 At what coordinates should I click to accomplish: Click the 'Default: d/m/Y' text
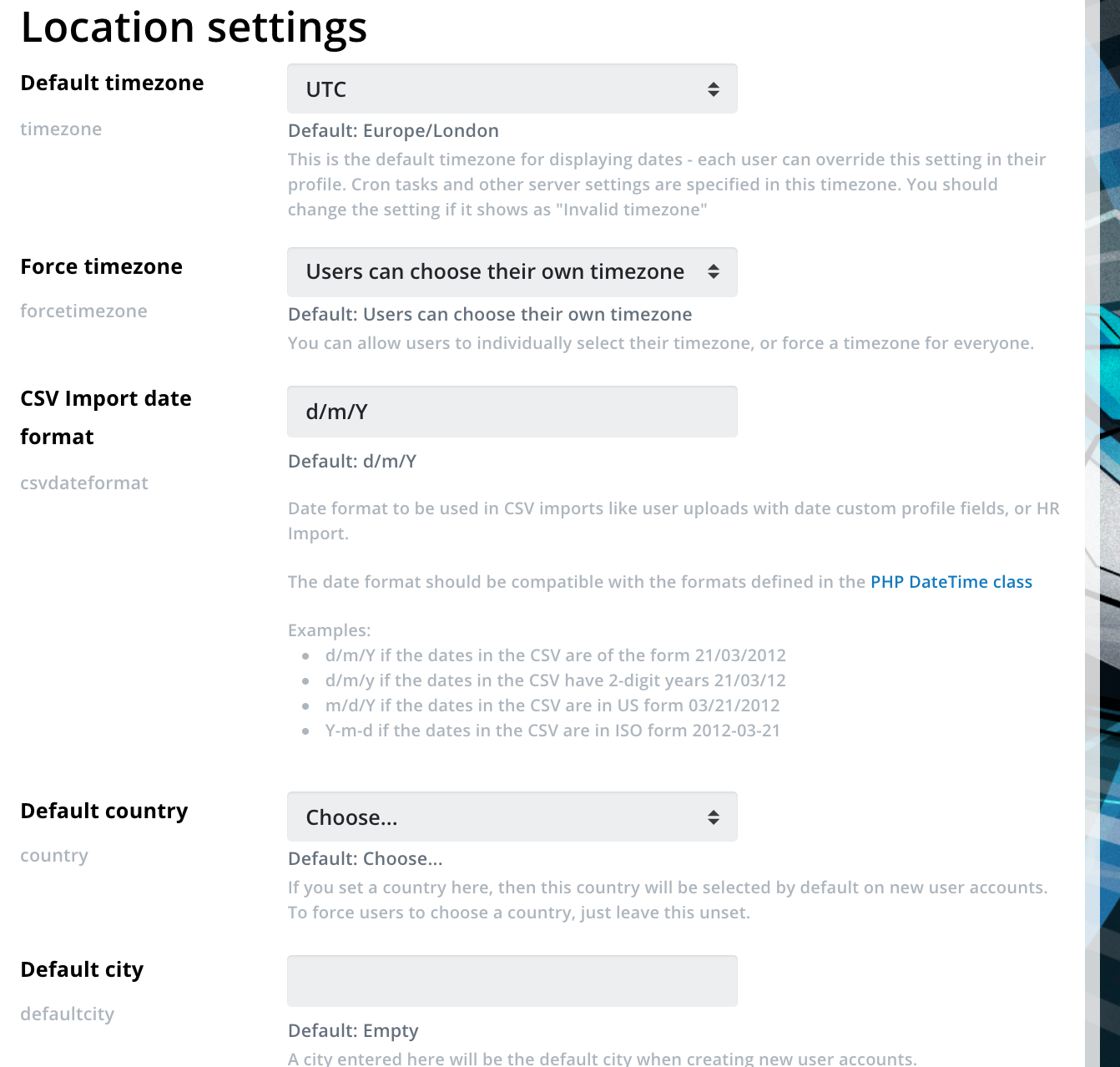point(352,461)
